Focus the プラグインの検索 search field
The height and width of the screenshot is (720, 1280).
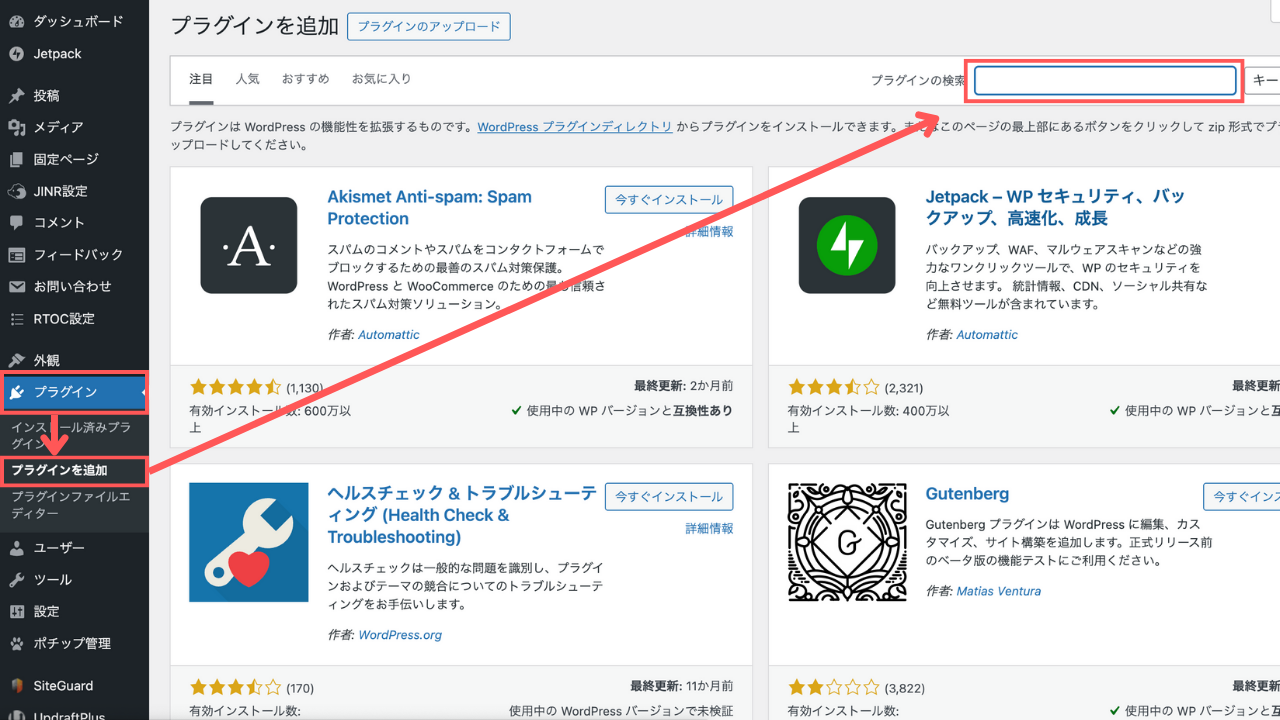pyautogui.click(x=1105, y=81)
